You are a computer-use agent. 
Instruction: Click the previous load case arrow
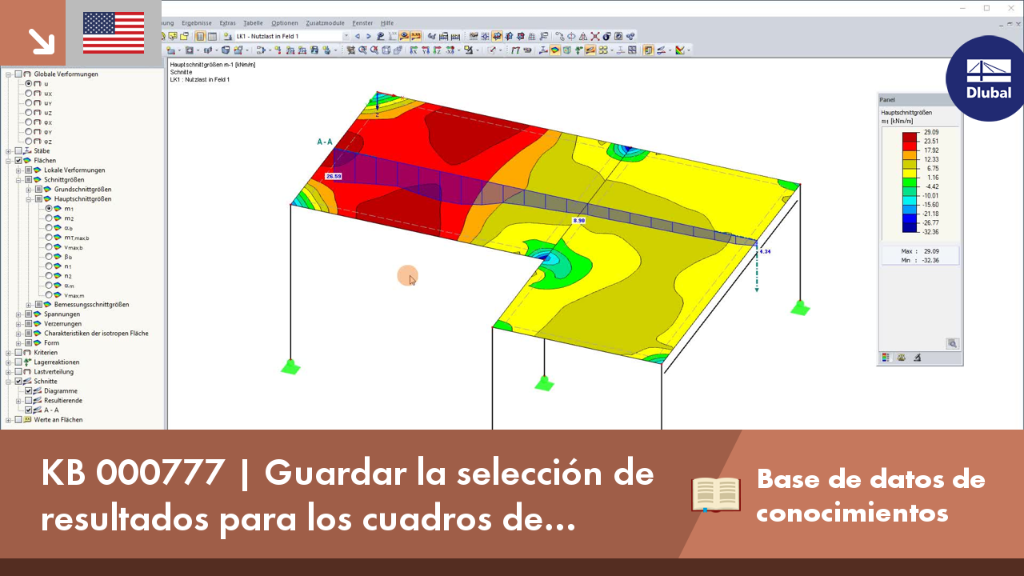[x=357, y=37]
